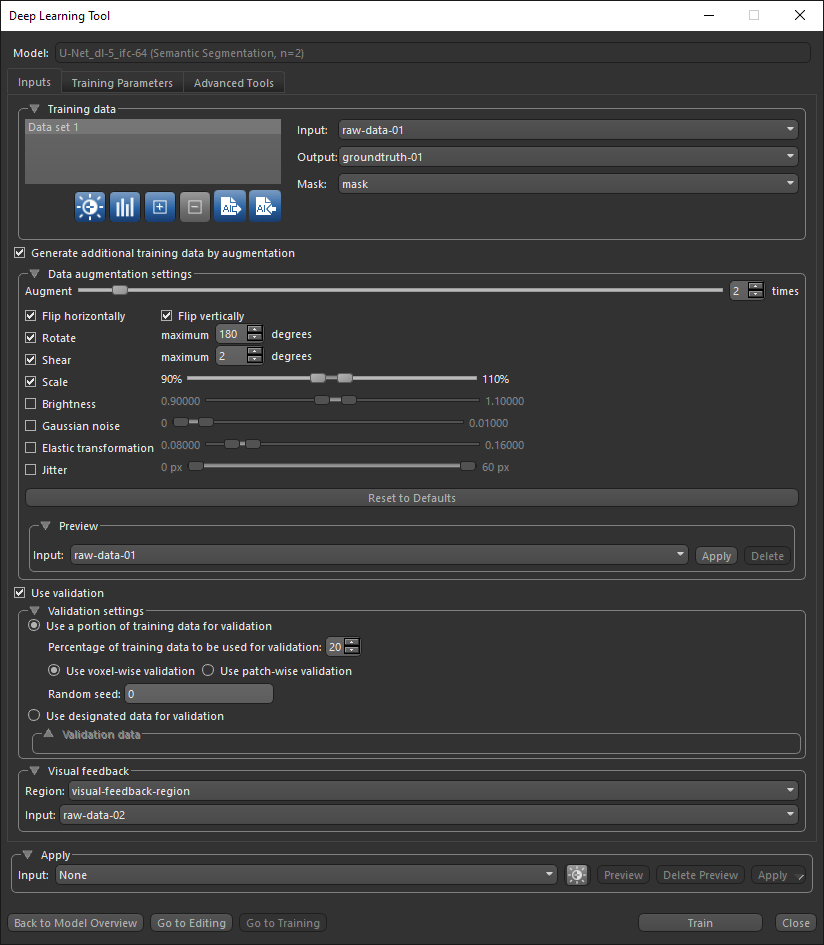This screenshot has height=945, width=824.
Task: Uncheck the Use validation checkbox
Action: 20,593
